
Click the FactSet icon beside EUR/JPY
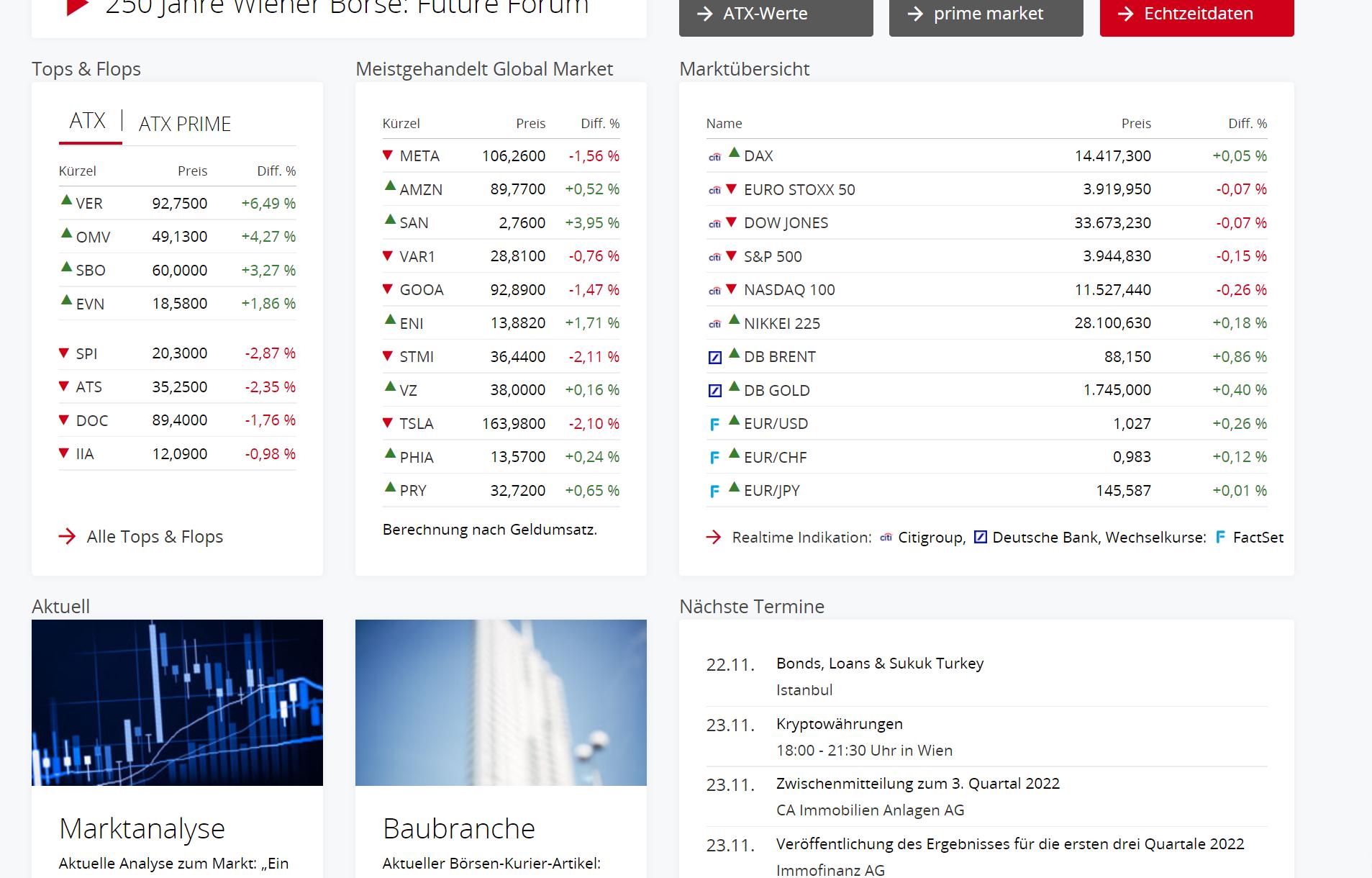[714, 492]
